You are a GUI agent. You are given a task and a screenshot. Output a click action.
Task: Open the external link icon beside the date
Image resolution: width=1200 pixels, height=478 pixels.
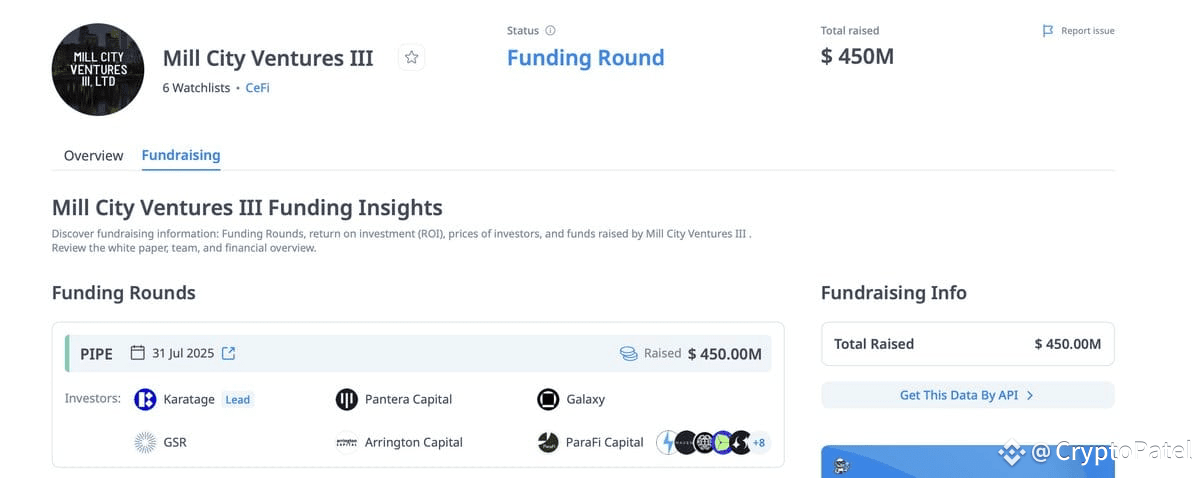pyautogui.click(x=229, y=353)
